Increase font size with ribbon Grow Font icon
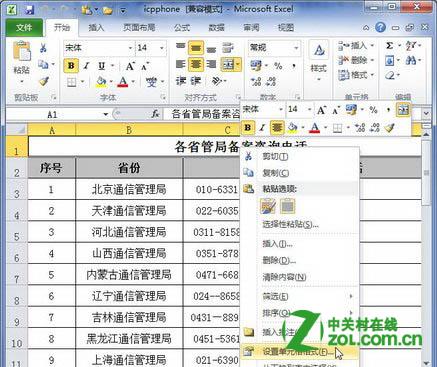437x367 pixels. 130,66
